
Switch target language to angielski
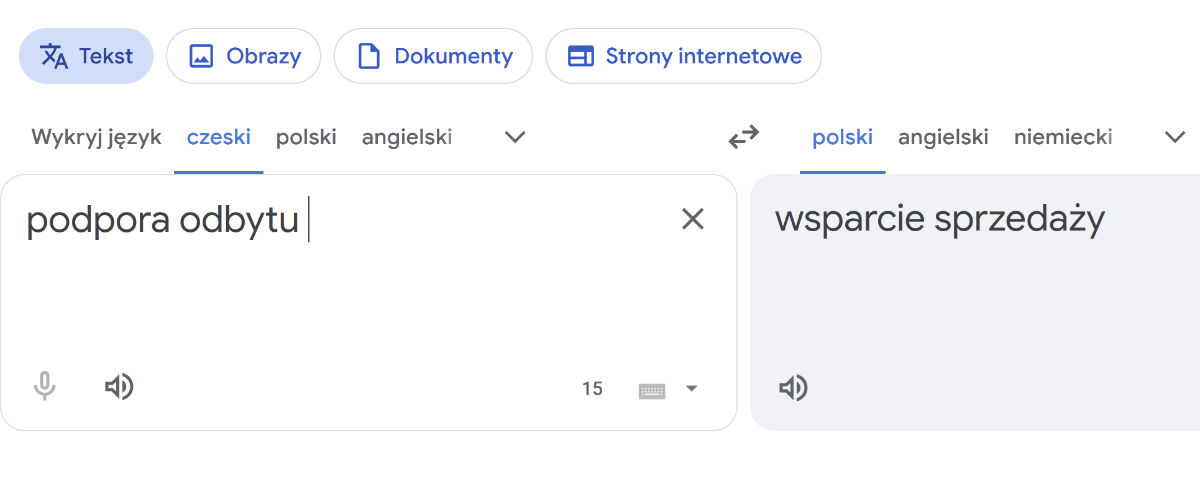click(x=943, y=137)
